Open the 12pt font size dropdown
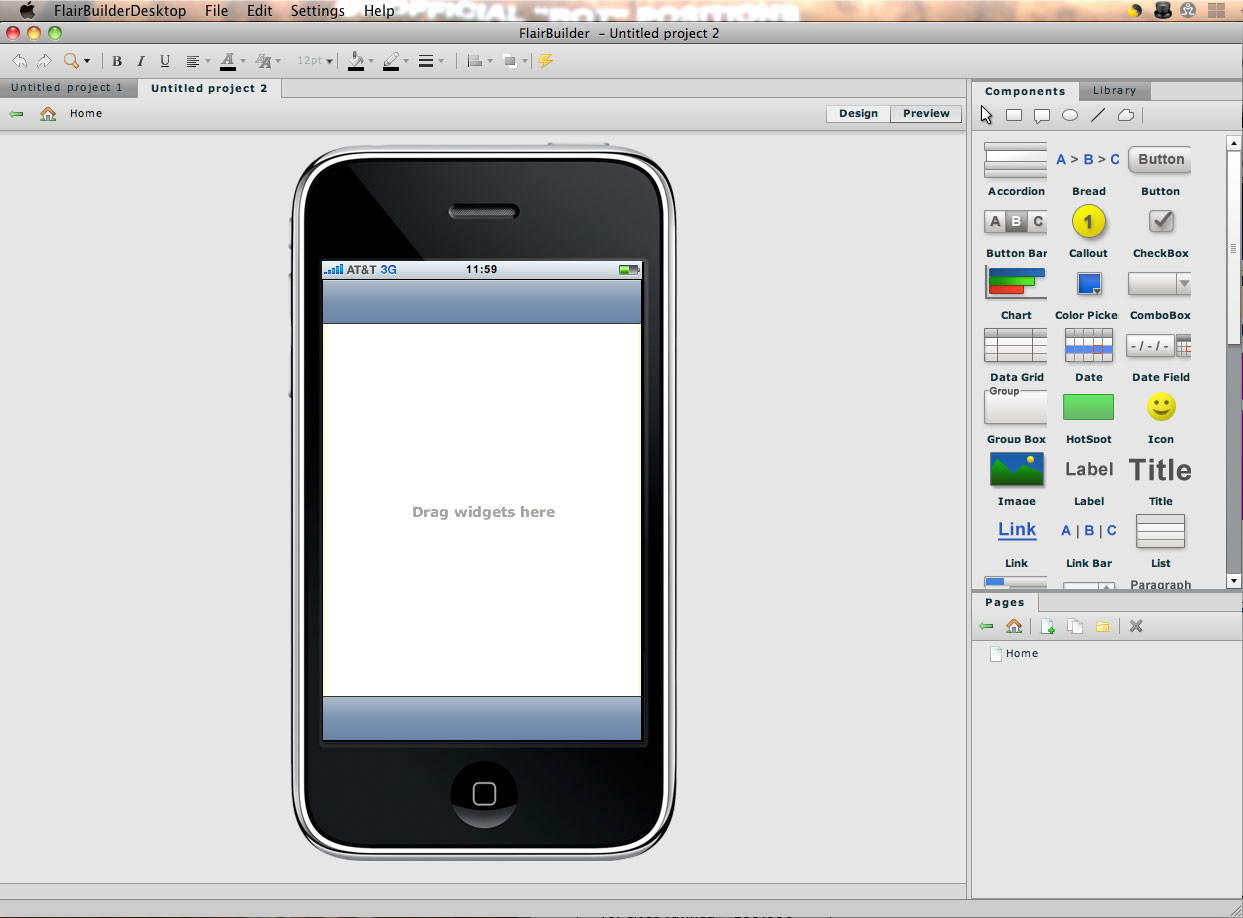The width and height of the screenshot is (1243, 918). point(315,61)
